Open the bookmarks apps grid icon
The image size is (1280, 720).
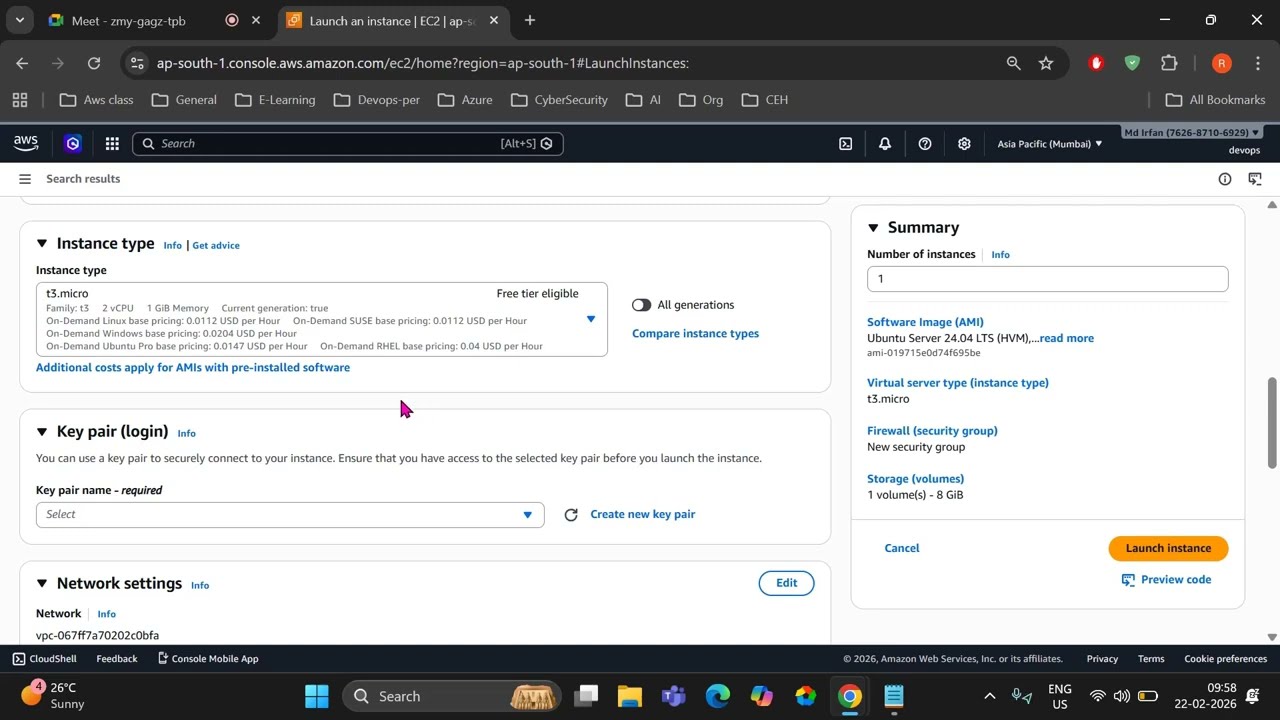pos(20,100)
